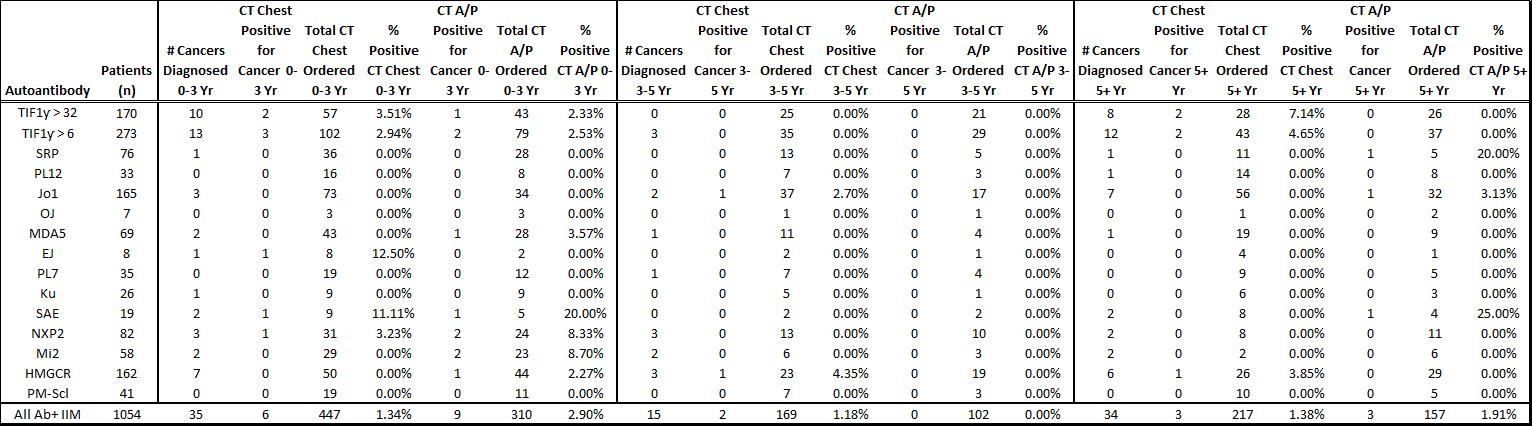The height and width of the screenshot is (426, 1532).
Task: Click the 12.50% cell in EJ row
Action: pos(393,253)
